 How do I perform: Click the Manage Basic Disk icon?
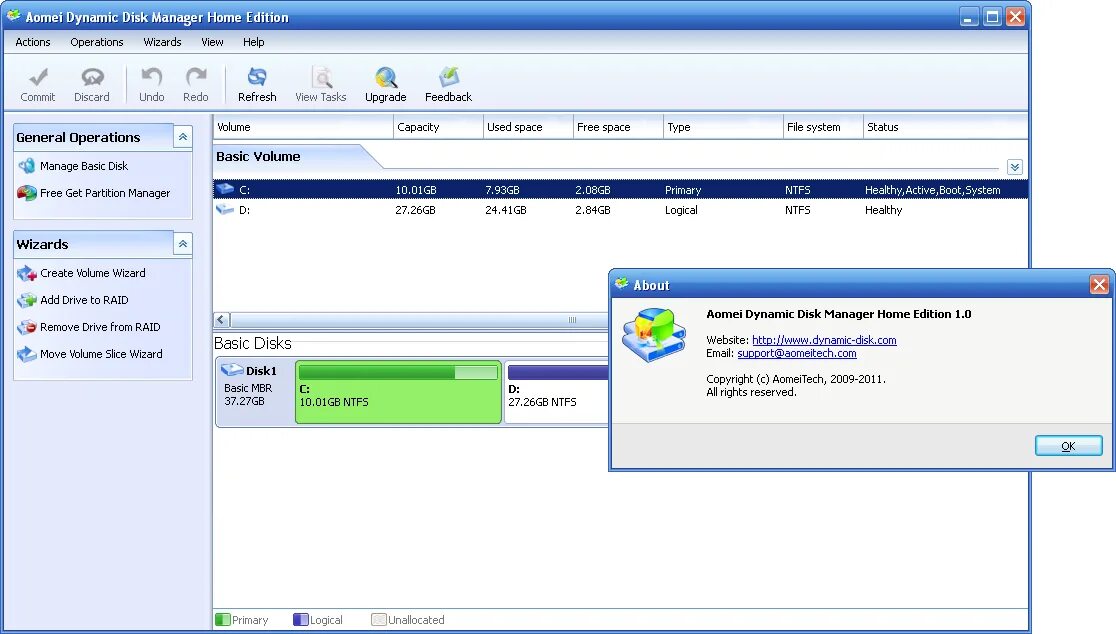pos(27,166)
